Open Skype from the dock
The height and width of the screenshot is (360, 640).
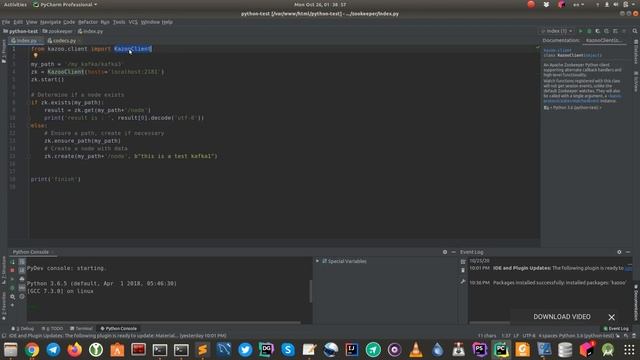pyautogui.click(x=288, y=350)
